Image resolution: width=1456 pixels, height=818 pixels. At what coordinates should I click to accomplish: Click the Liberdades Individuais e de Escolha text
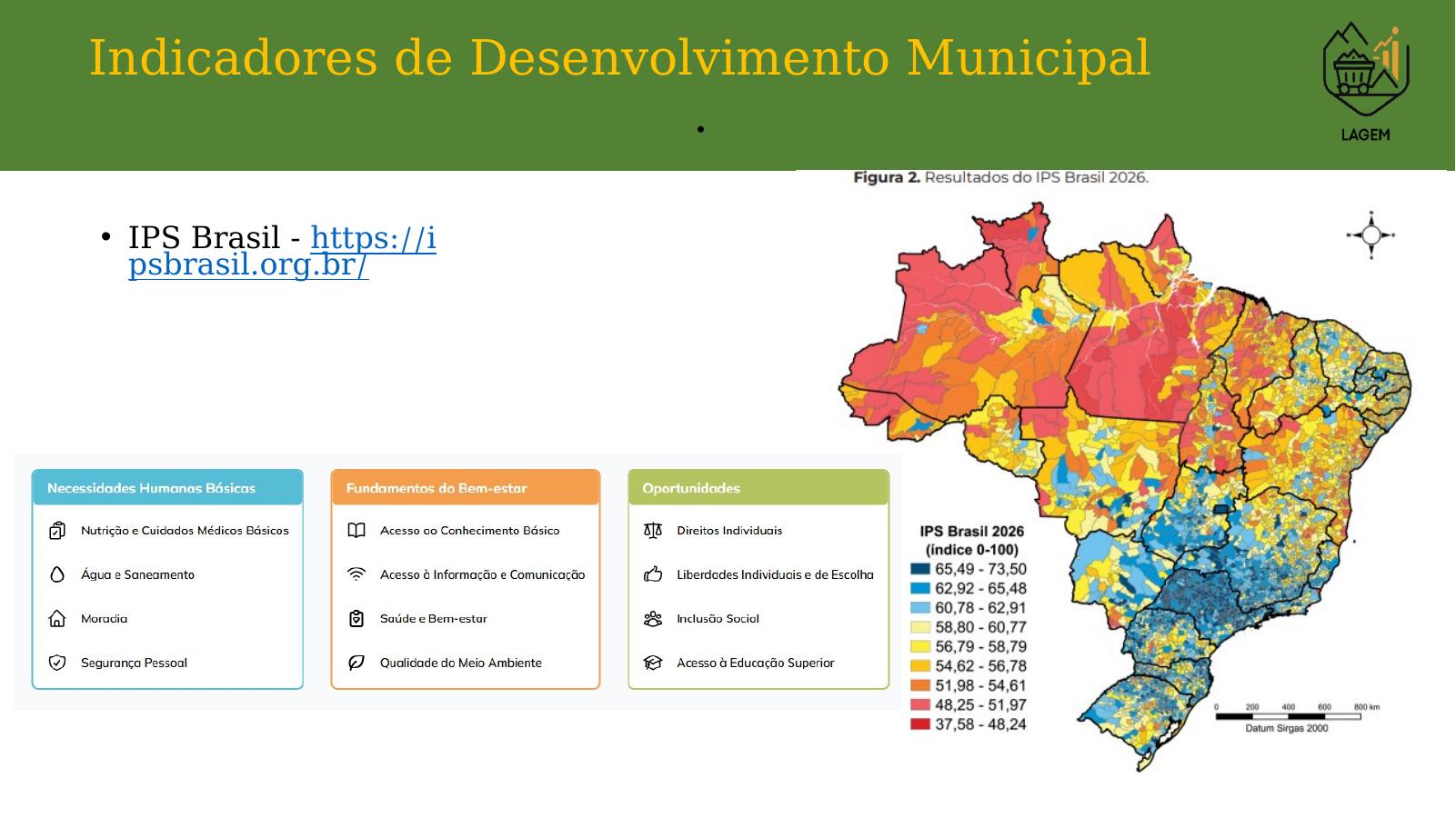[x=775, y=574]
